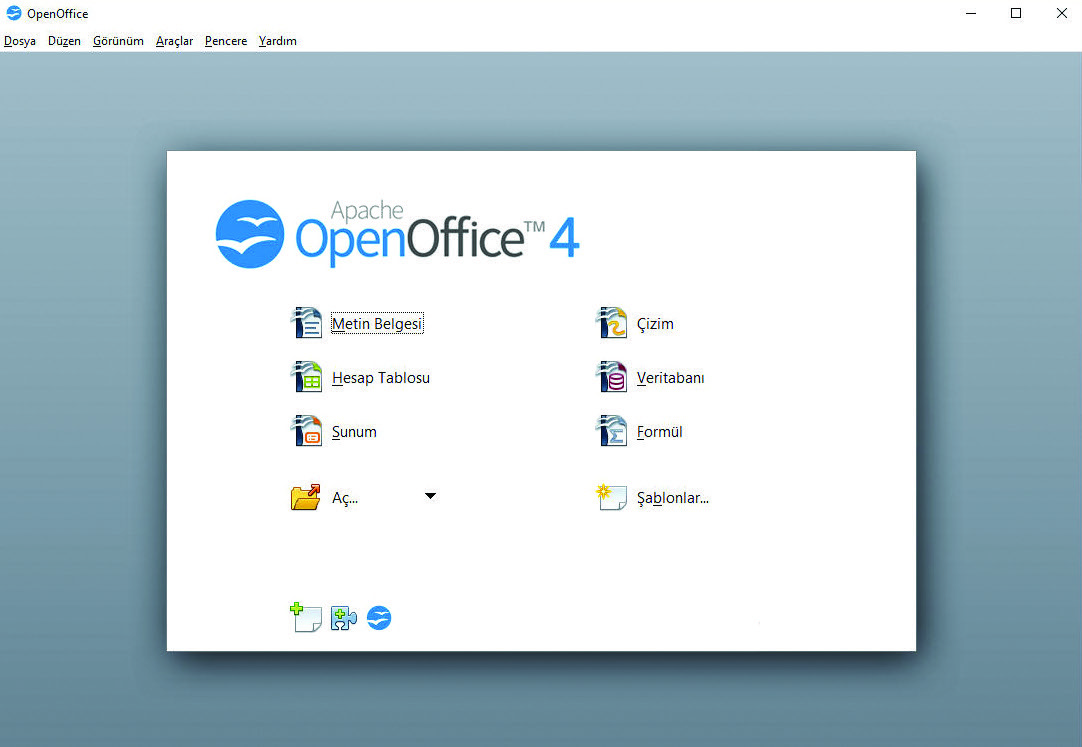This screenshot has height=747, width=1082.
Task: Open the Araçlar menu
Action: tap(174, 41)
